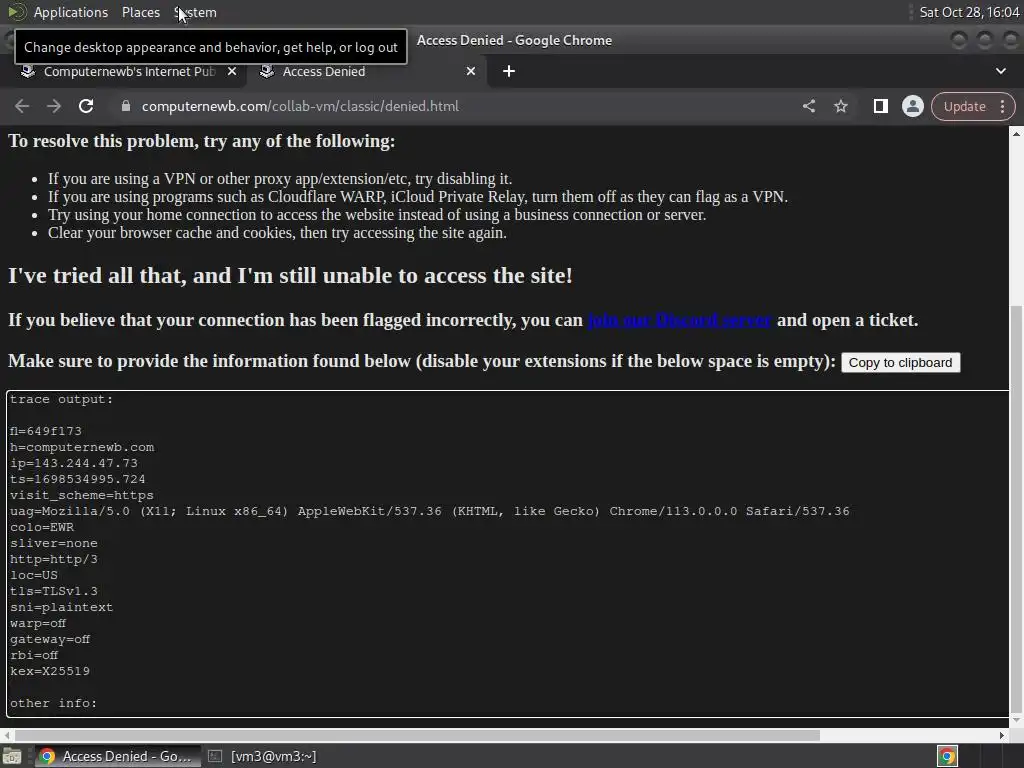Click the kex=X25519 line
1024x768 pixels.
[x=50, y=671]
